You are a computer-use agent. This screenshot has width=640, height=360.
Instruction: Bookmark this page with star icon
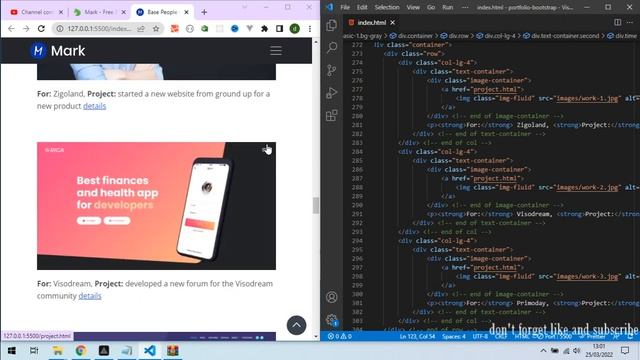tap(156, 29)
